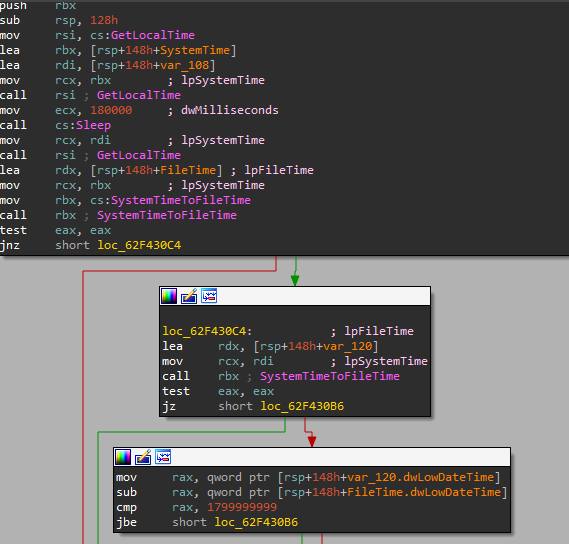Click the color picker icon on loc_62F430C4 node
Viewport: 569px width, 544px height.
[169, 296]
